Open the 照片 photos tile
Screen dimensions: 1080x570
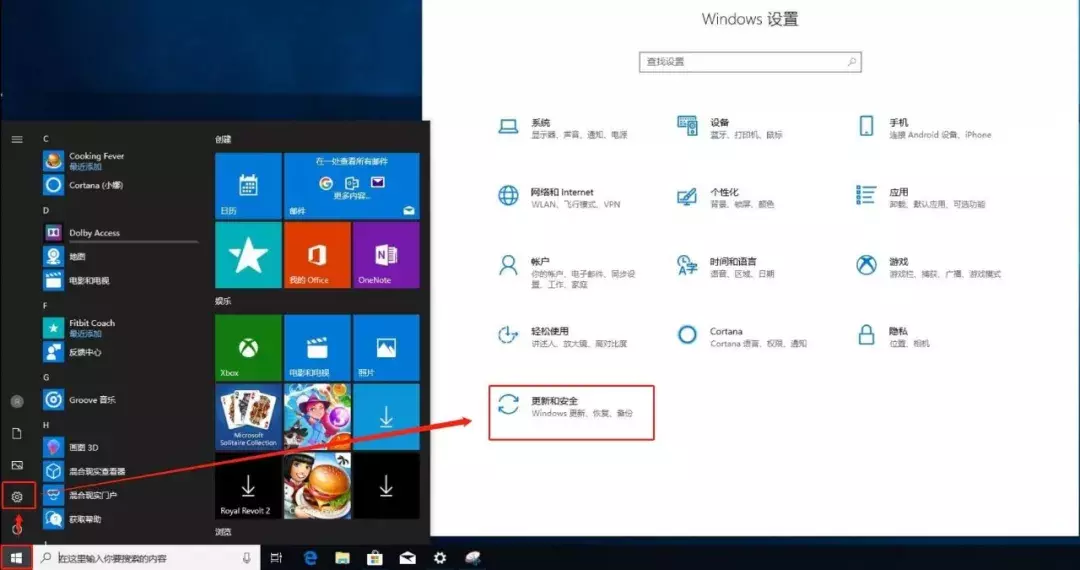[386, 348]
